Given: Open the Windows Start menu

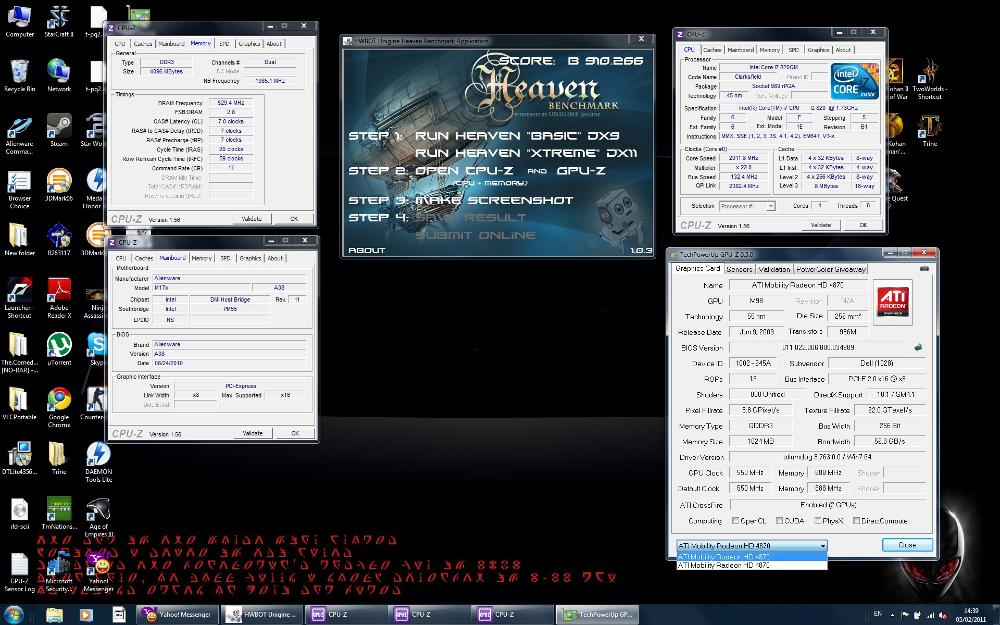Looking at the screenshot, I should pos(13,615).
